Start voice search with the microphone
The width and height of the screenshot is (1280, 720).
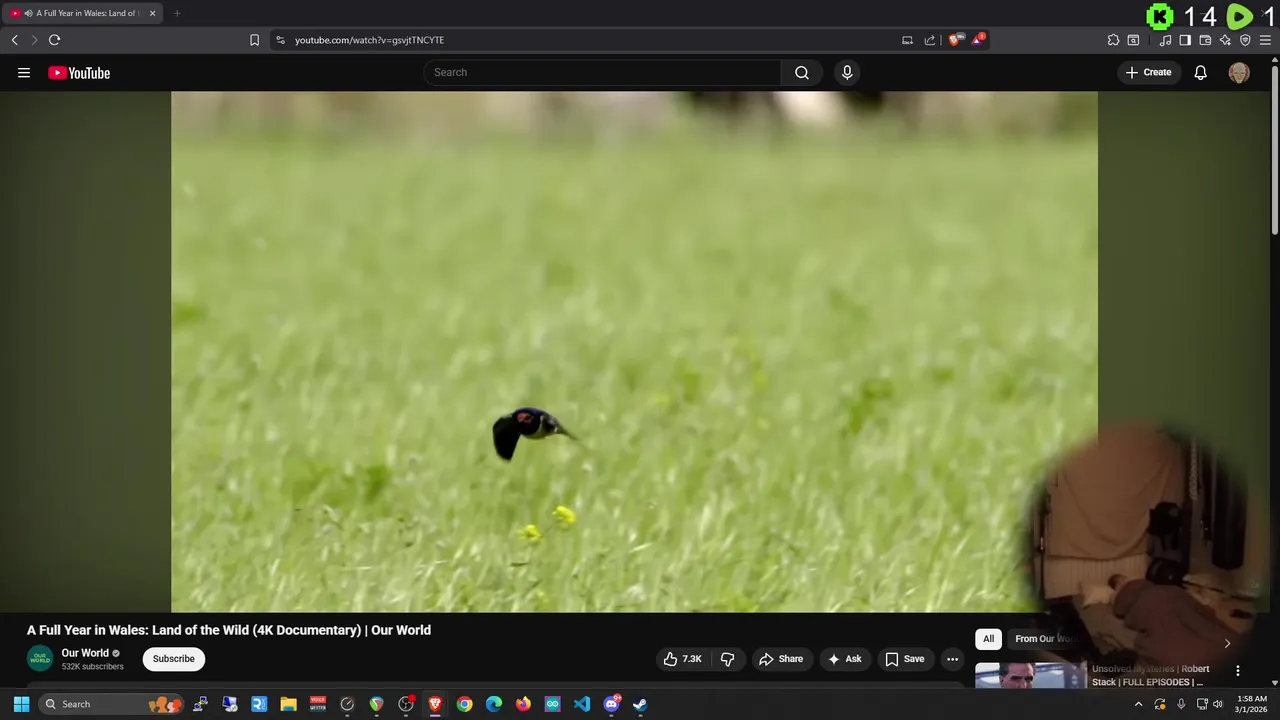847,72
